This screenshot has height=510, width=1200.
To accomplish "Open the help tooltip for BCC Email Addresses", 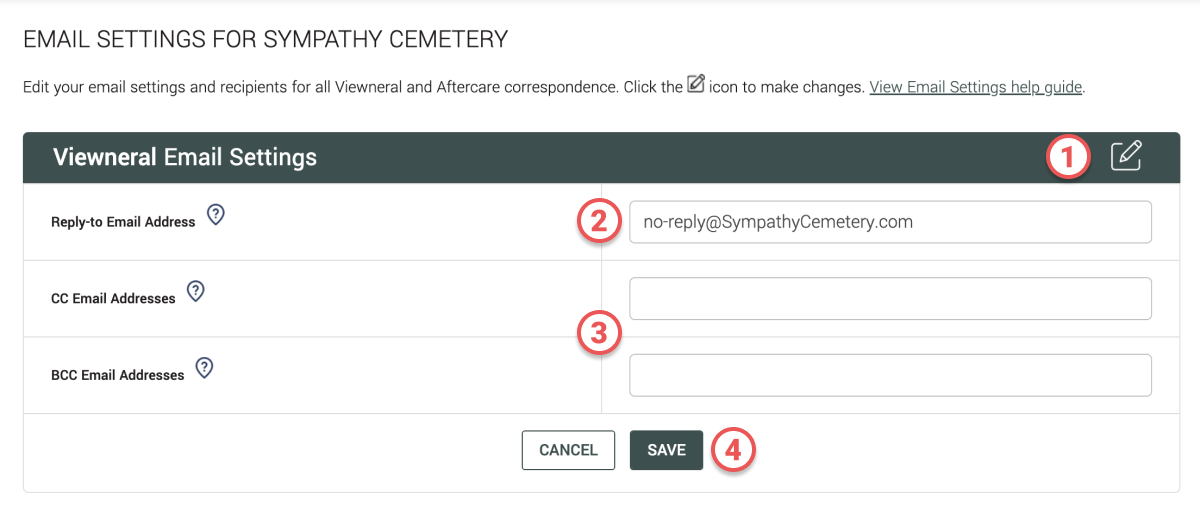I will [x=204, y=368].
